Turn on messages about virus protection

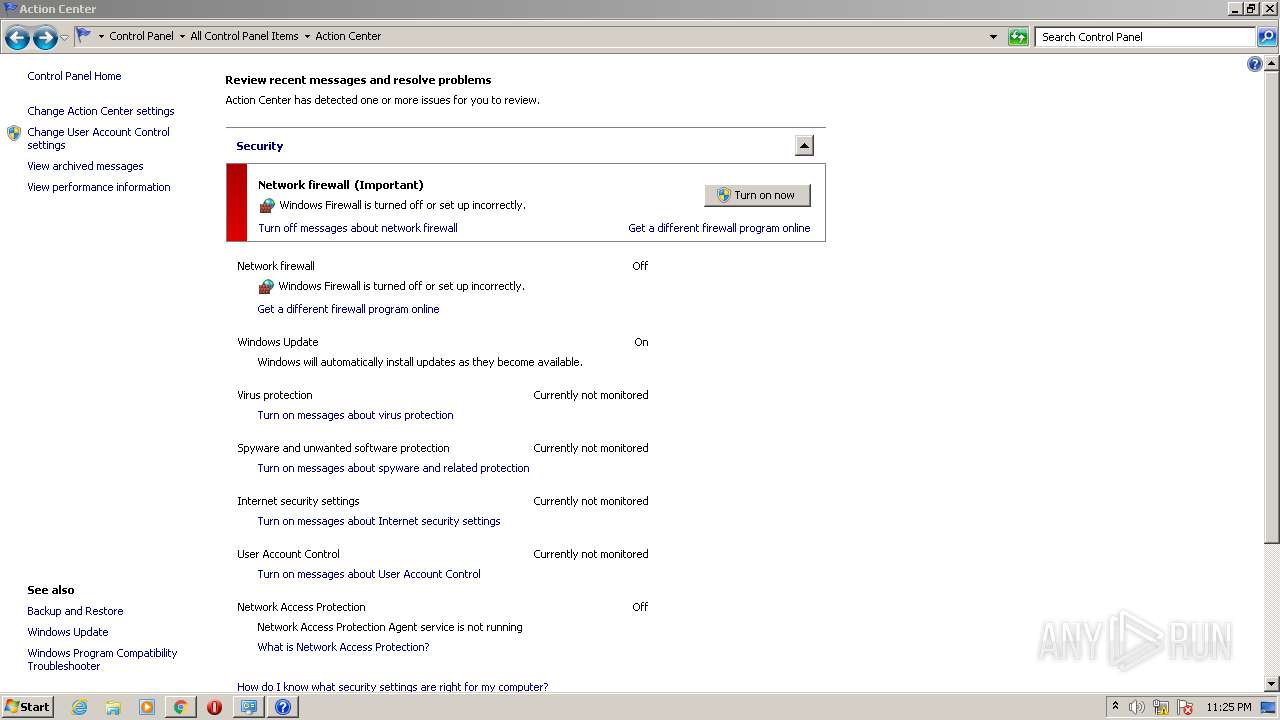pyautogui.click(x=355, y=415)
